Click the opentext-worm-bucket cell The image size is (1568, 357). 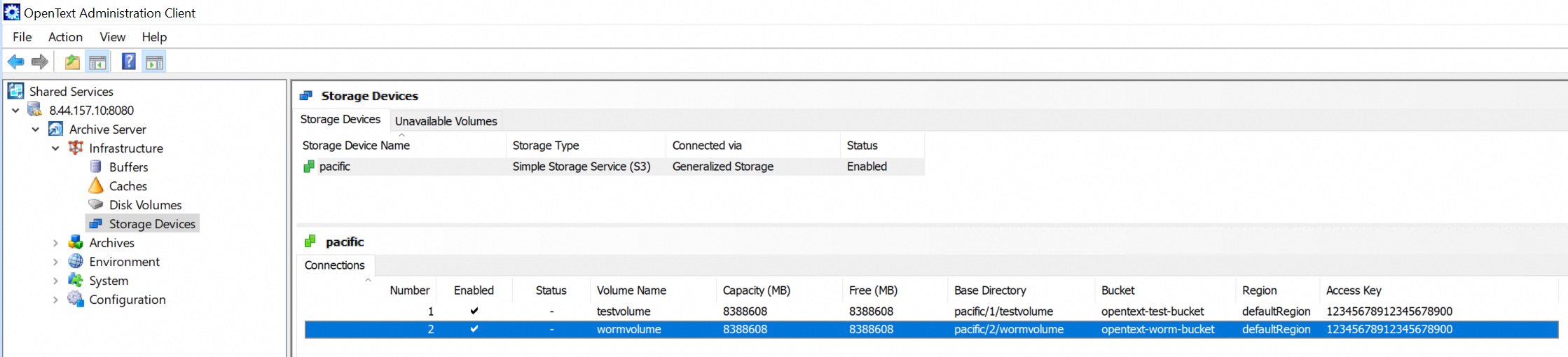coord(1157,329)
